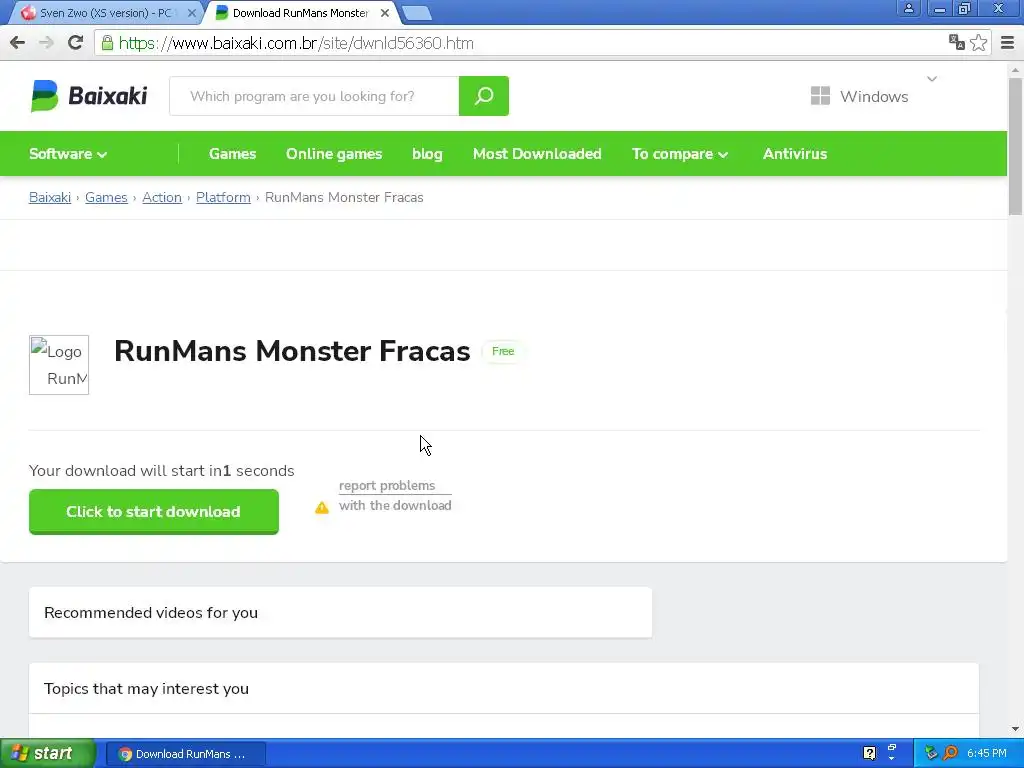
Task: Click the vertical scrollbar thumb
Action: [1015, 145]
